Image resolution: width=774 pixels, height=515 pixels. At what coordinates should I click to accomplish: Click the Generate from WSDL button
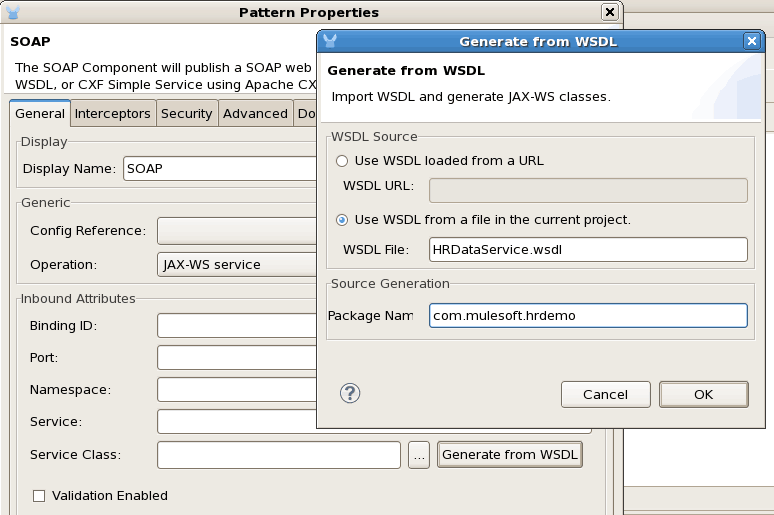[x=510, y=455]
